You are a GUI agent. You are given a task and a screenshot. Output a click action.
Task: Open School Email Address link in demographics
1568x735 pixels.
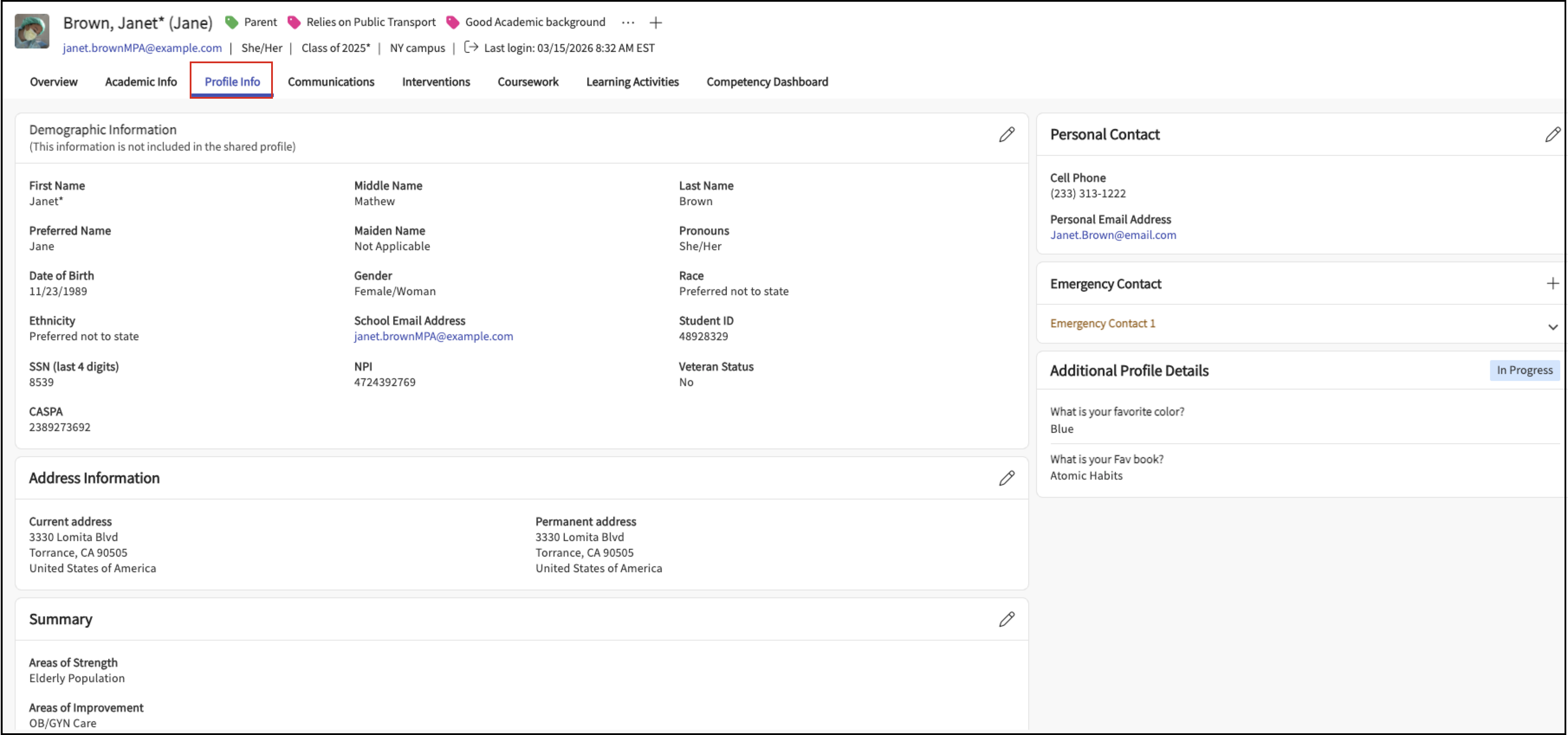(433, 336)
